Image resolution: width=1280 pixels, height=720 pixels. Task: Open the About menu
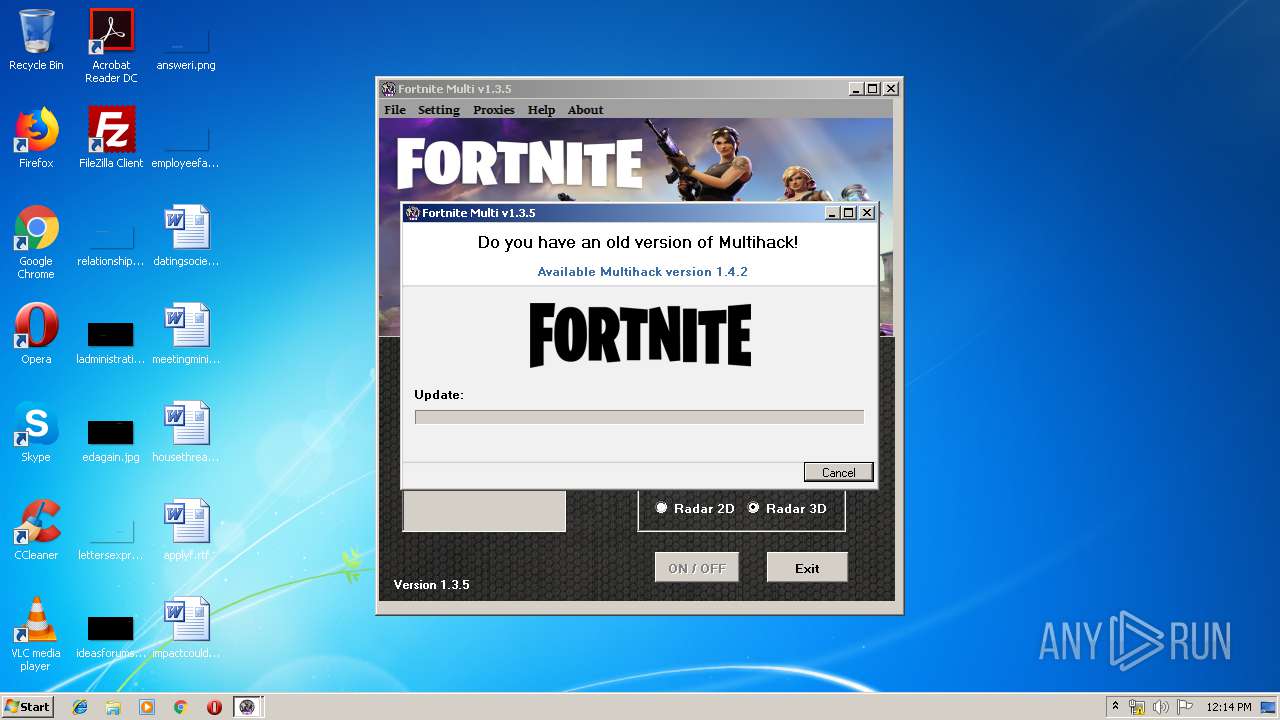585,110
